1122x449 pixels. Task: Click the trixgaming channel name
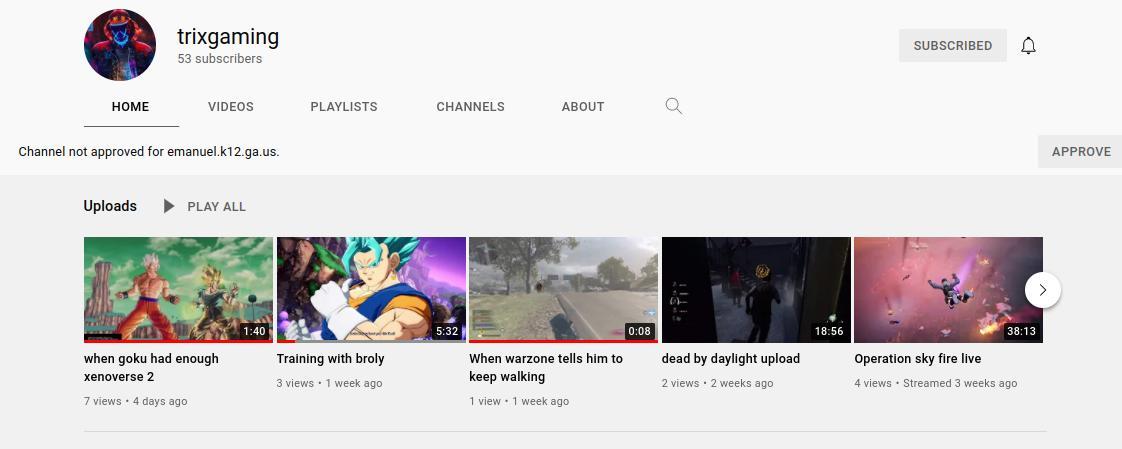(228, 37)
